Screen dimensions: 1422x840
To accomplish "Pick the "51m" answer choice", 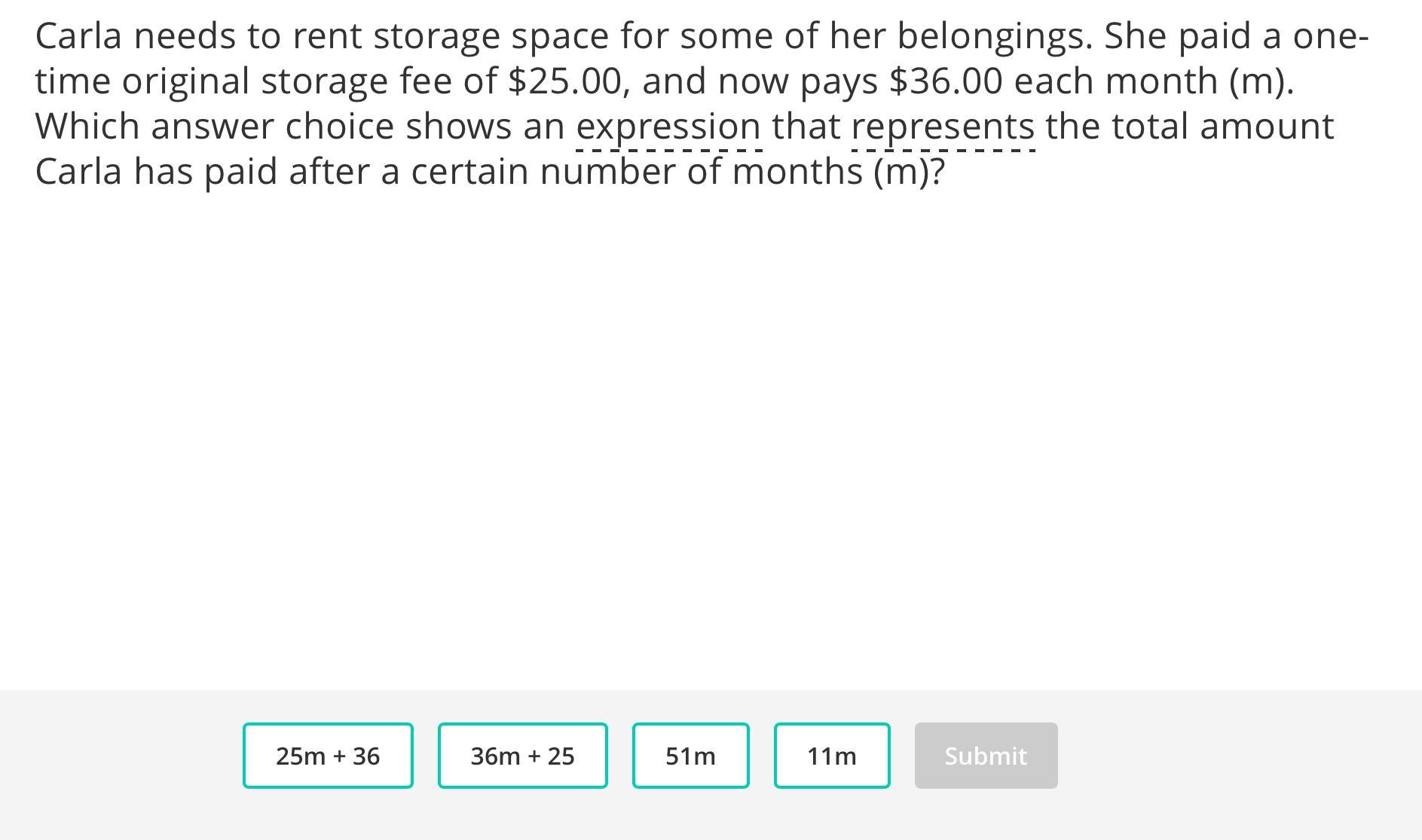I will tap(690, 756).
